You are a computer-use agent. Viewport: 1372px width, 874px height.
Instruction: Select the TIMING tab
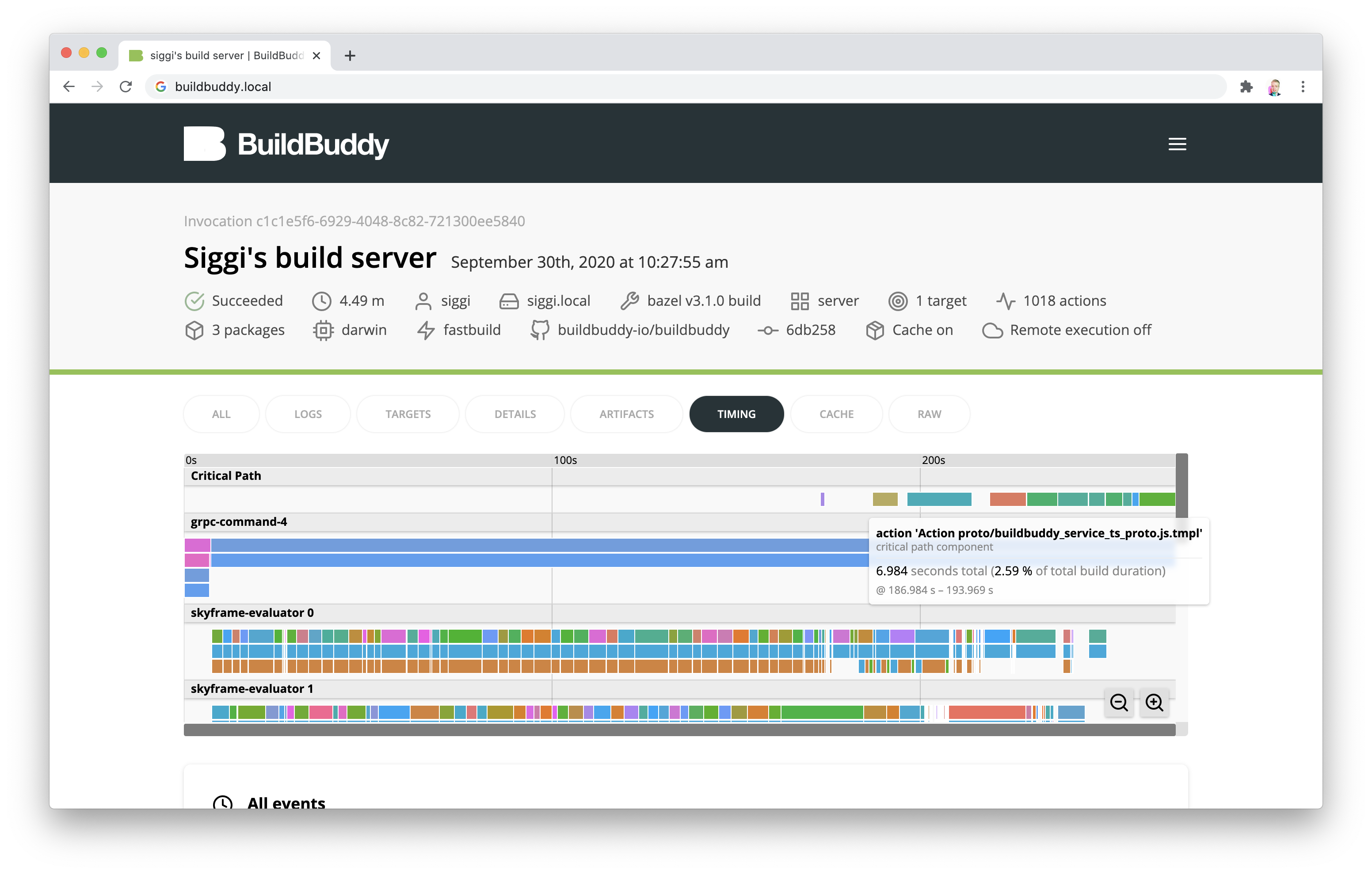[736, 414]
